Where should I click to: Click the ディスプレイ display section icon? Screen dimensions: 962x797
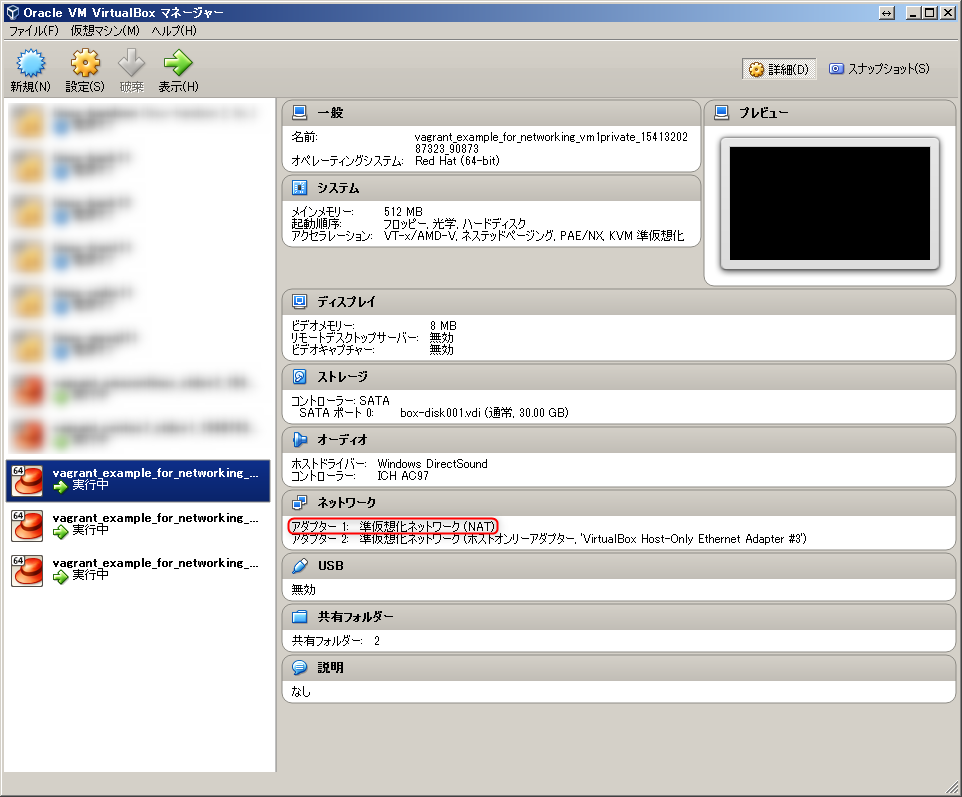pos(299,301)
